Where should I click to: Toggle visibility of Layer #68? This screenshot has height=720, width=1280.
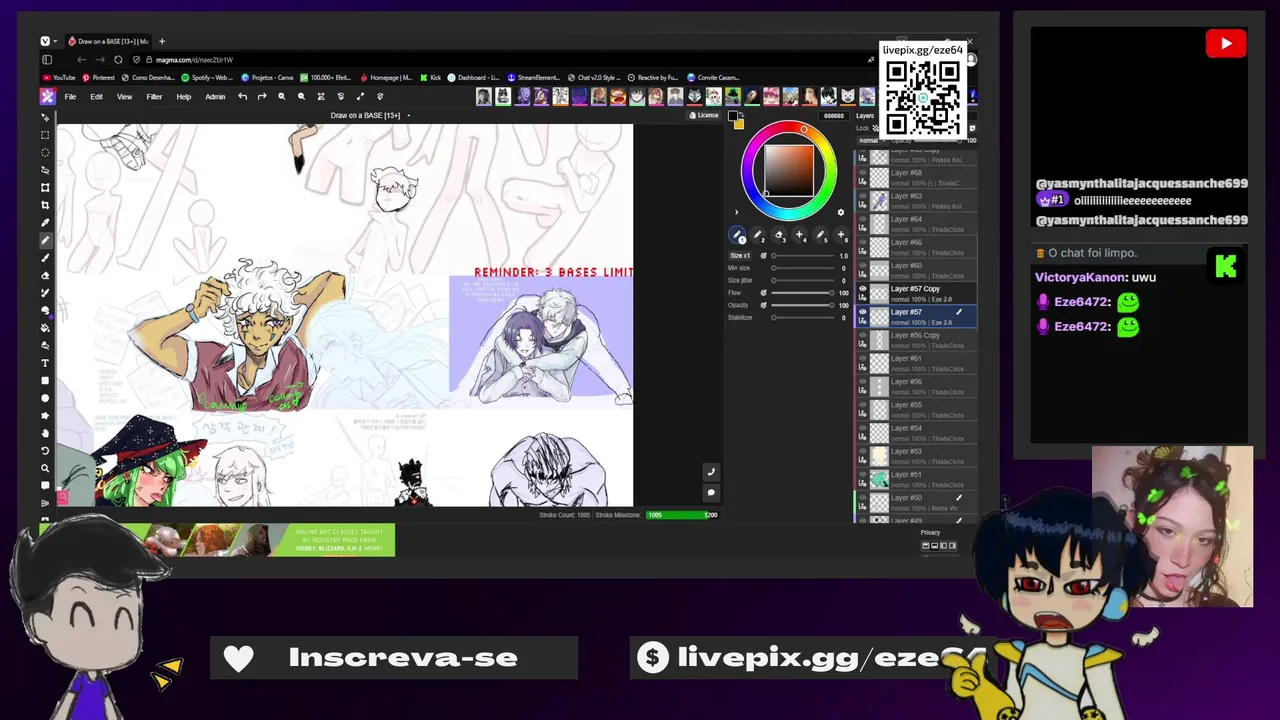pyautogui.click(x=863, y=173)
